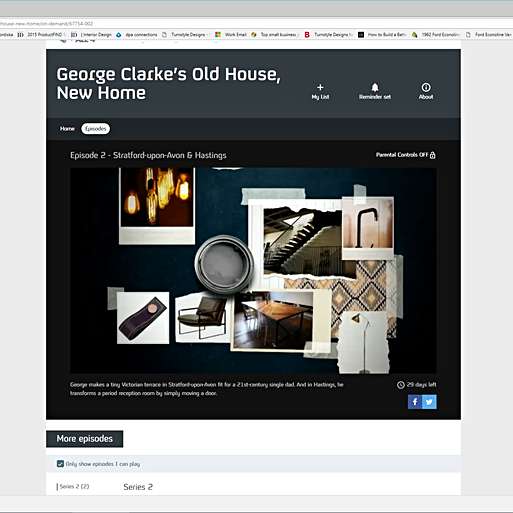
Task: Click the browser address bar URL
Action: point(47,24)
